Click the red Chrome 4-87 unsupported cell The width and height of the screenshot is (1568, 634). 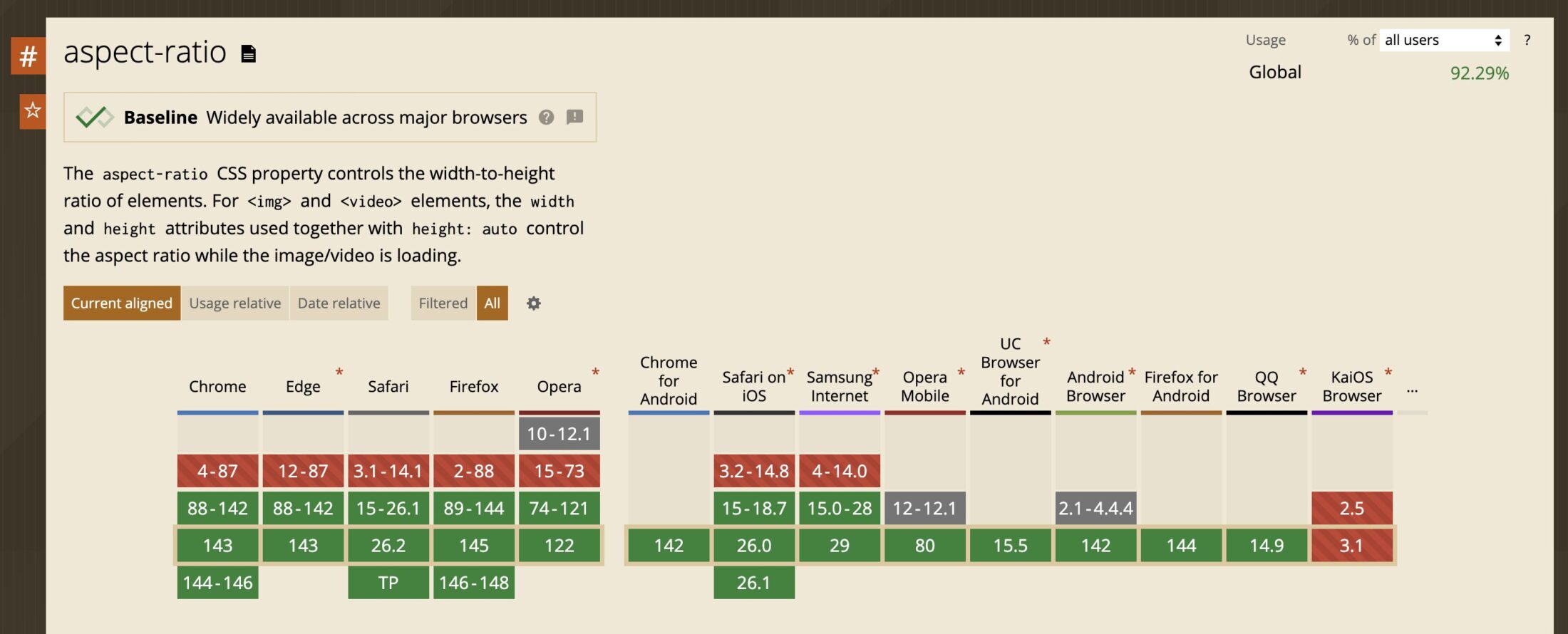tap(217, 471)
